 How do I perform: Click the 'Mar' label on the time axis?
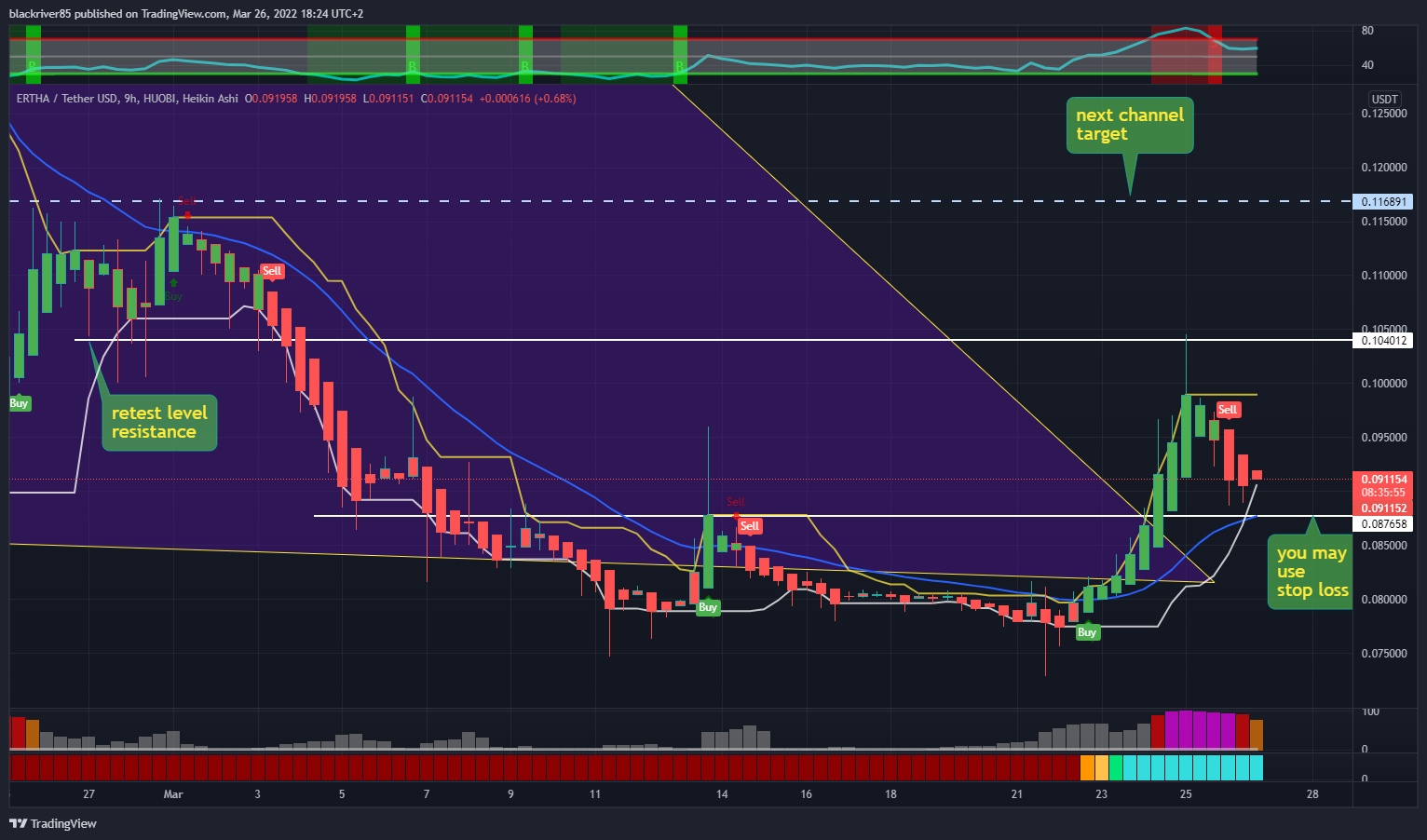point(173,794)
